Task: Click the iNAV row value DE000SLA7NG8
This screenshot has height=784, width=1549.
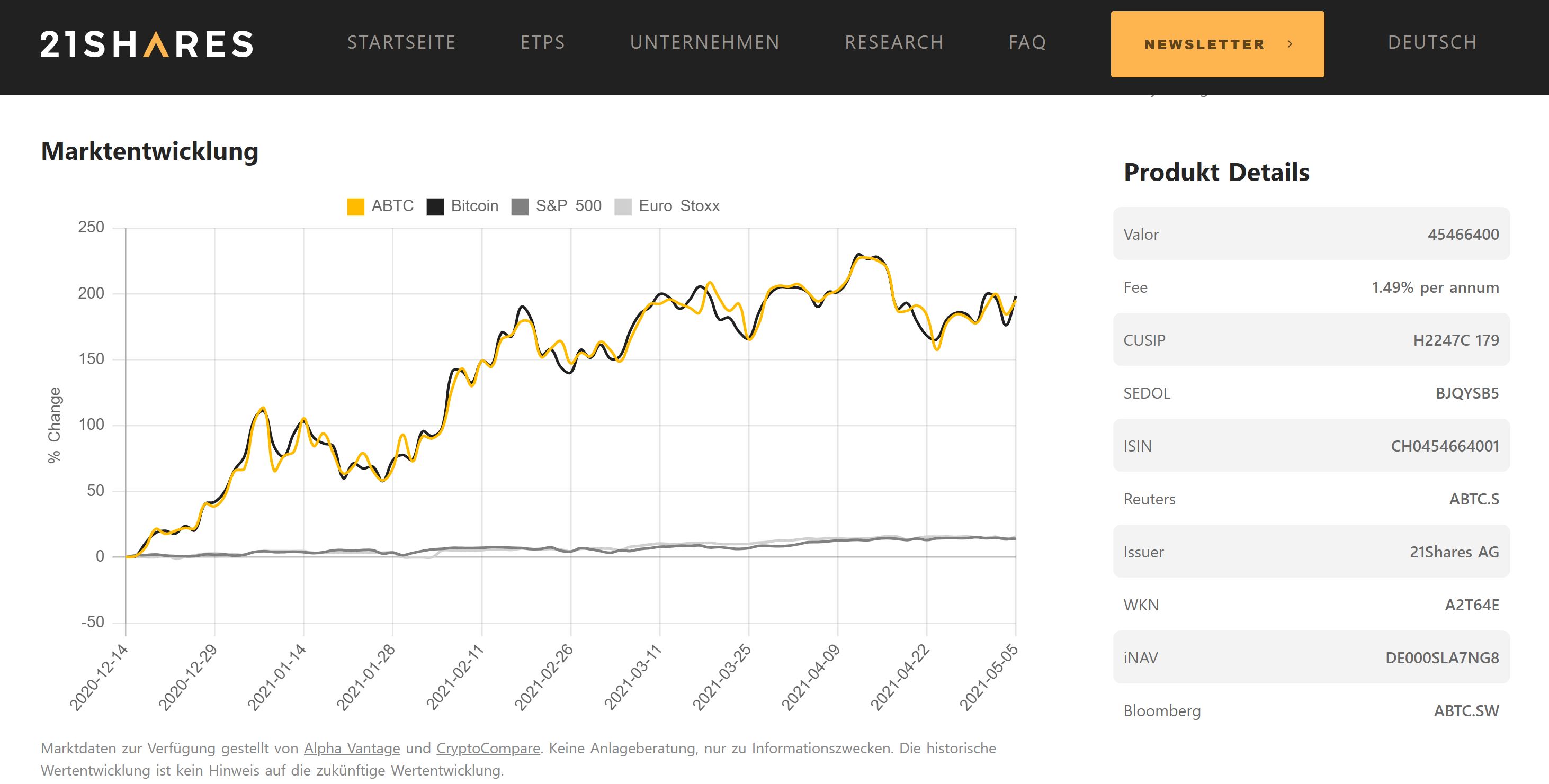Action: tap(1441, 657)
